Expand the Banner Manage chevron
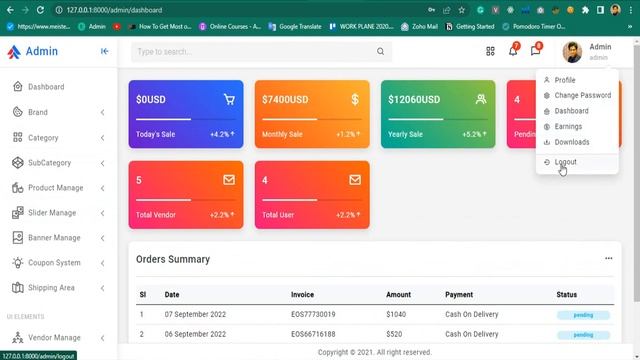Viewport: 640px width, 360px height. coord(102,238)
